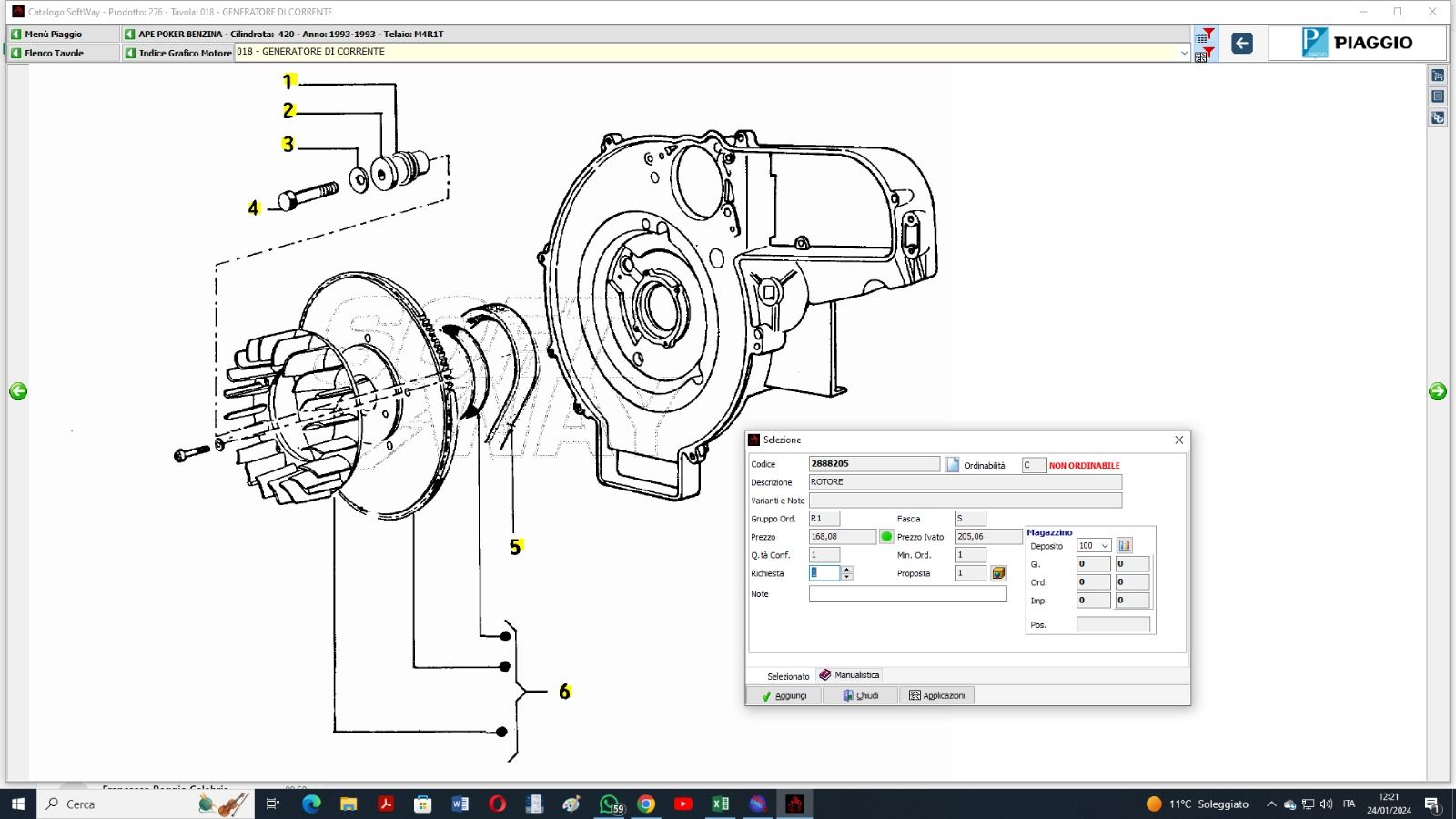Open the Menù Piaggio navigation item
Image resolution: width=1456 pixels, height=819 pixels.
53,34
